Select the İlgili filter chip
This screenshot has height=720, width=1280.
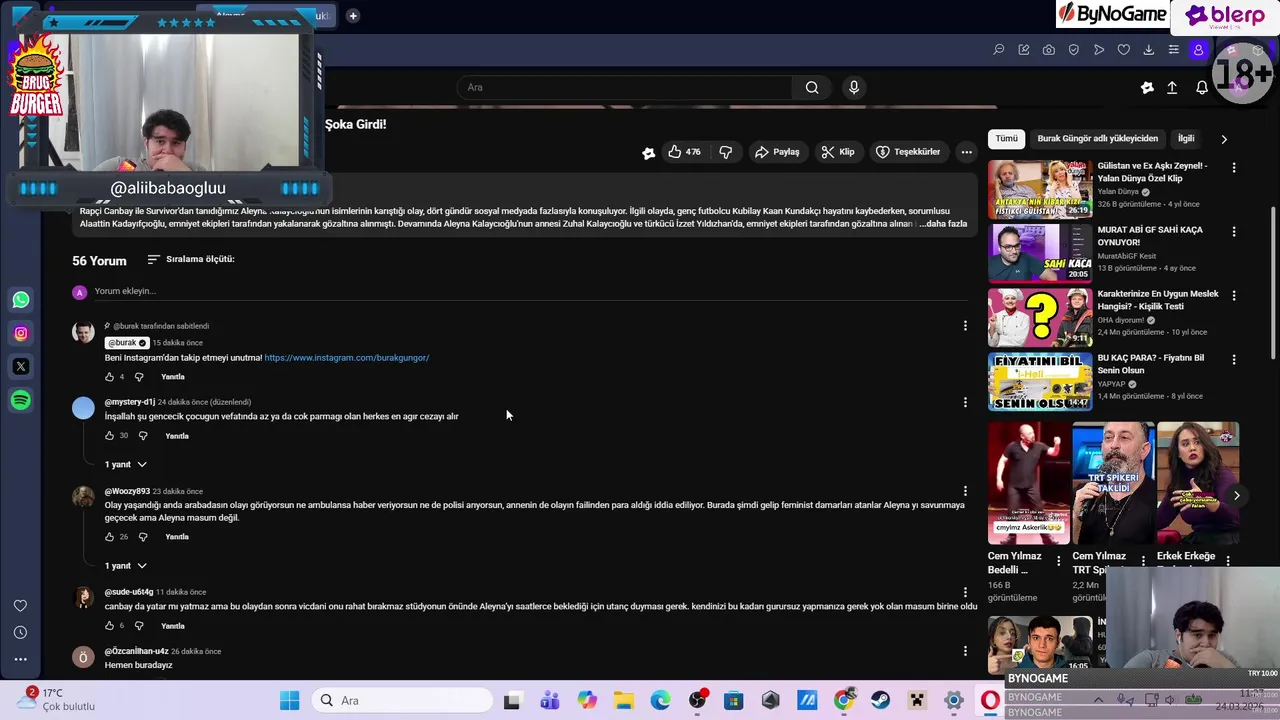coord(1186,139)
